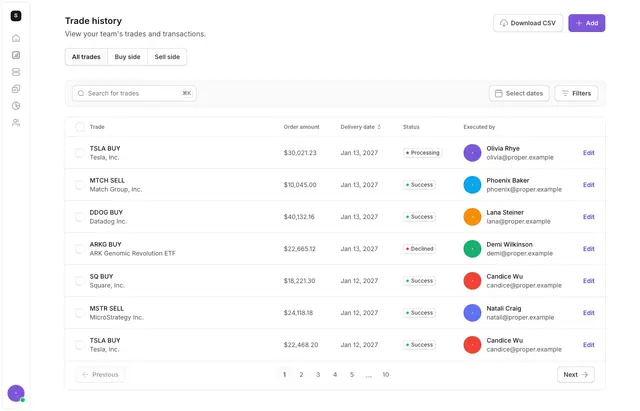640x411 pixels.
Task: Select the ARKG BUY row checkbox
Action: tap(80, 249)
